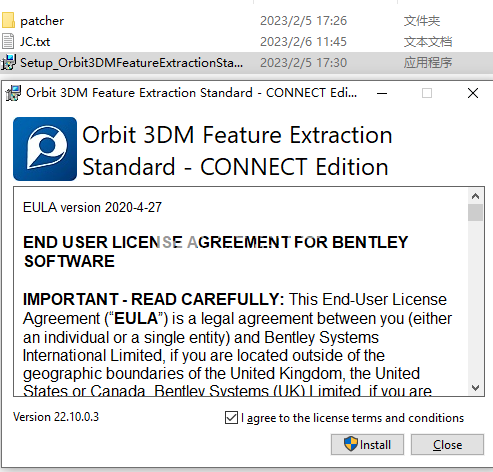Viewport: 493px width, 472px height.
Task: Minimize the installer window
Action: pos(382,93)
